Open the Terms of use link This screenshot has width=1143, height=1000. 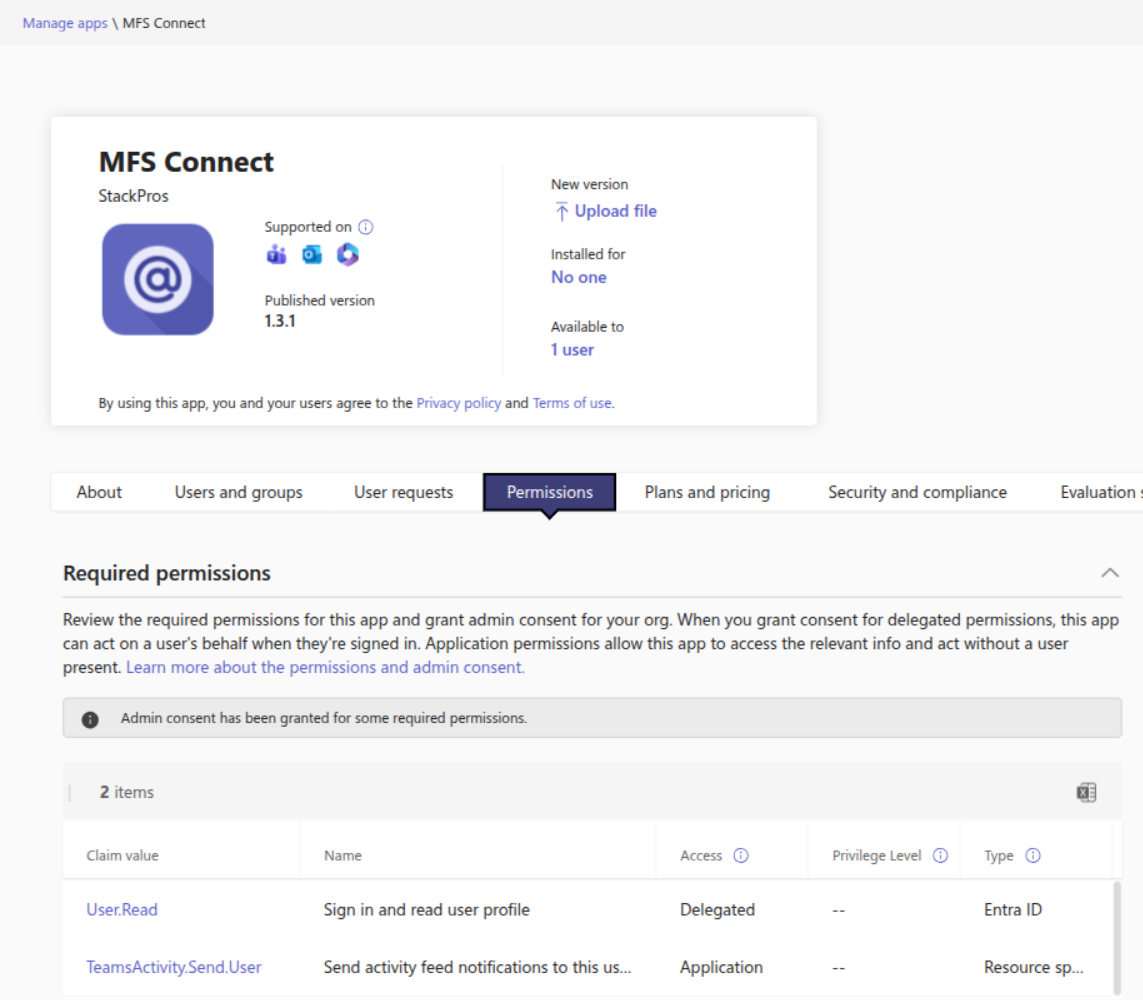[x=572, y=403]
